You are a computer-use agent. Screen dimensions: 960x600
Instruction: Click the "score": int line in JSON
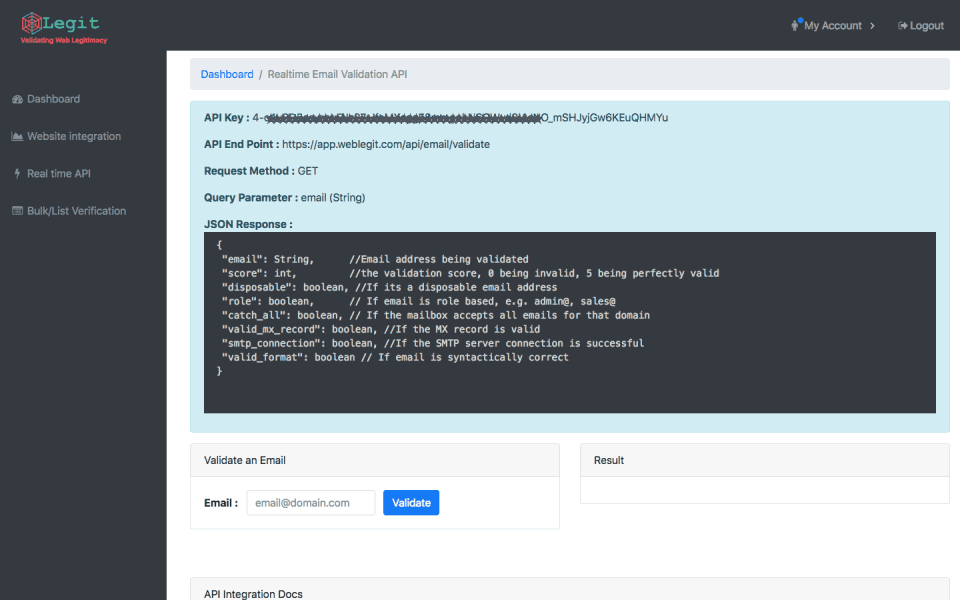tap(470, 273)
